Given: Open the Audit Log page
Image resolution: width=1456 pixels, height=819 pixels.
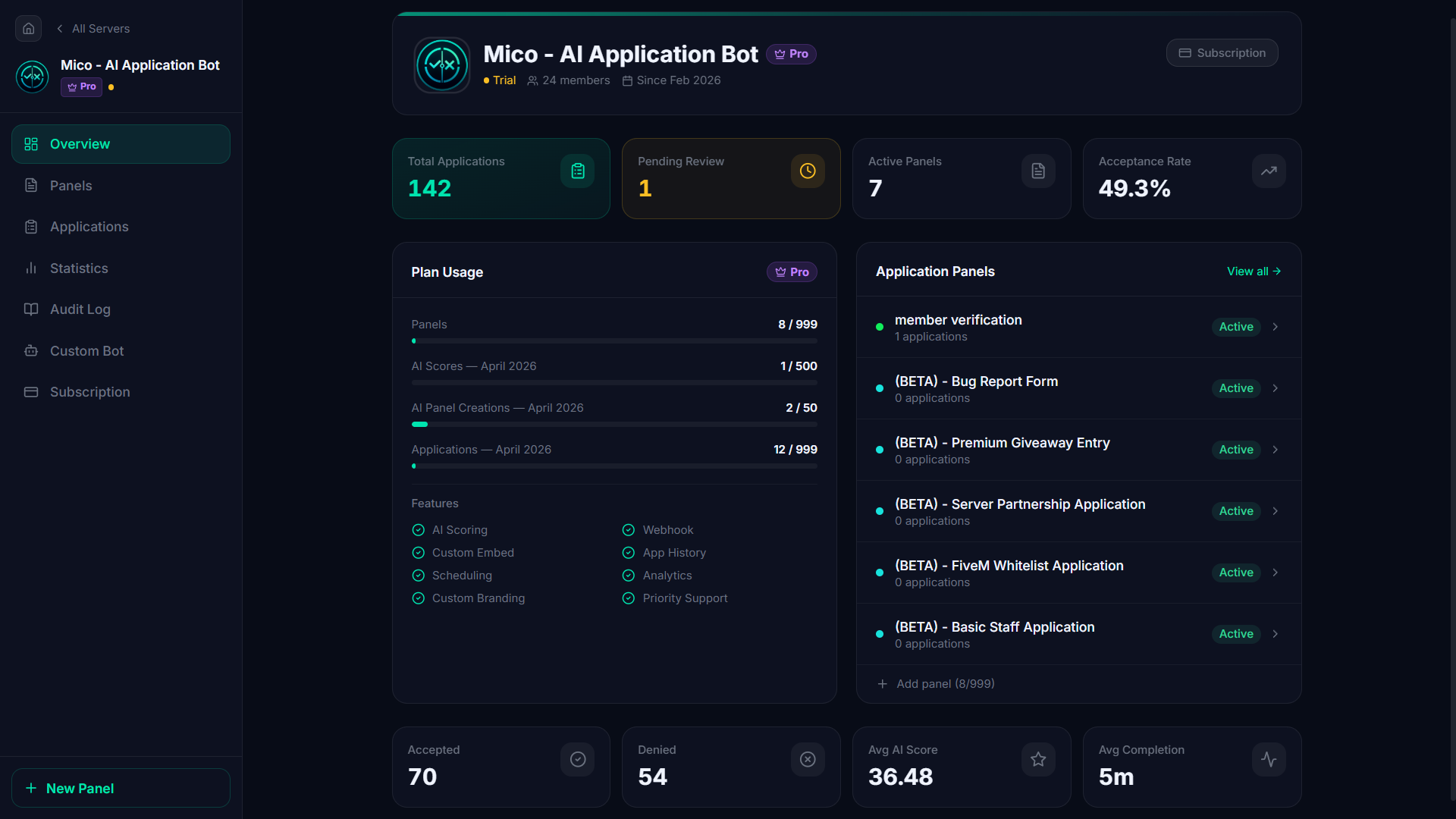Looking at the screenshot, I should [x=121, y=309].
